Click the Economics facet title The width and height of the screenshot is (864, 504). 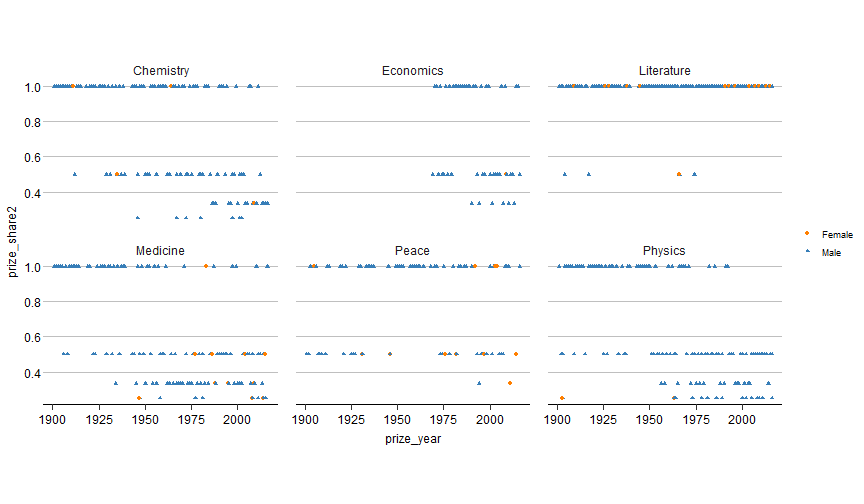click(x=412, y=71)
